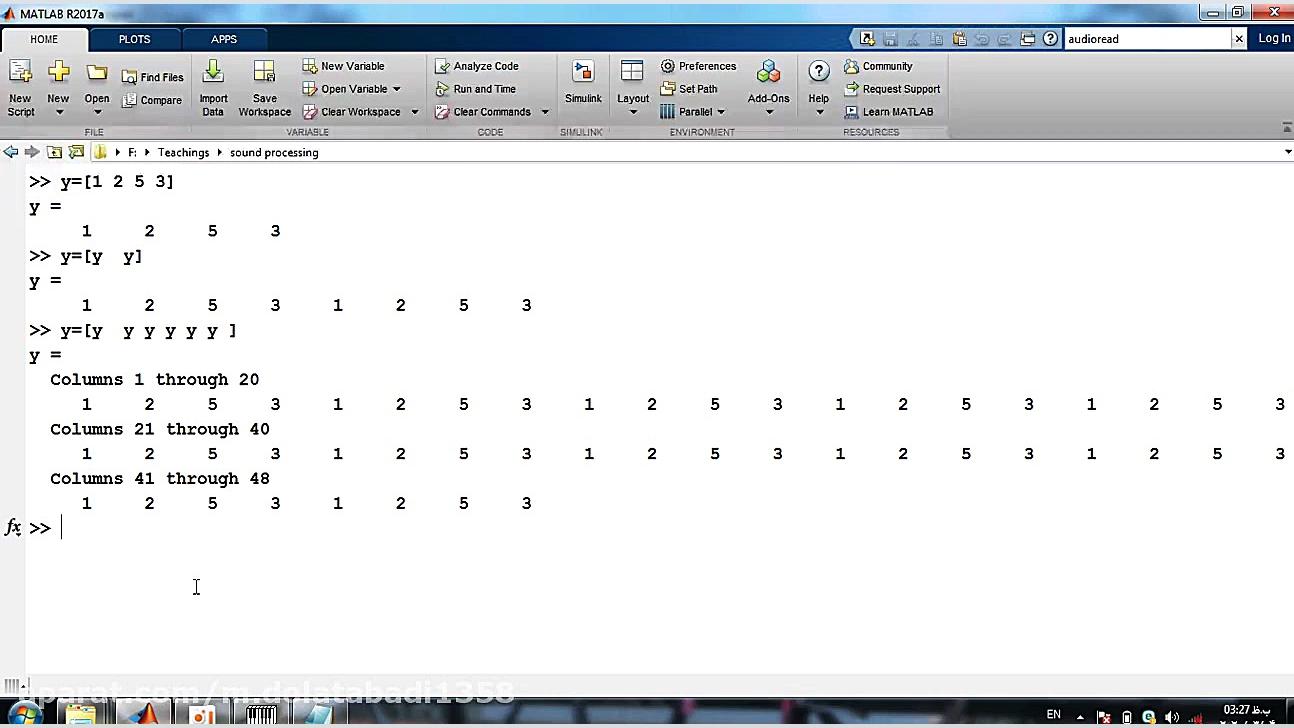Select the Teachings folder in the path
Viewport: 1294px width, 728px height.
(x=183, y=152)
